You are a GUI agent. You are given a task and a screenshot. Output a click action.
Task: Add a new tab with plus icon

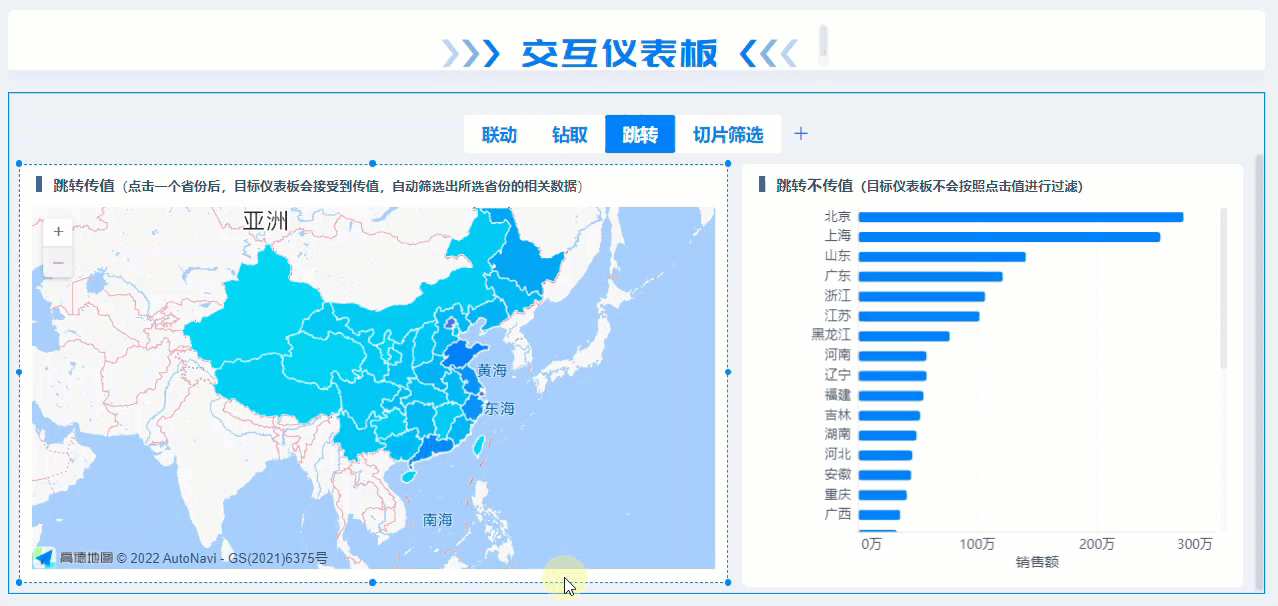point(800,134)
